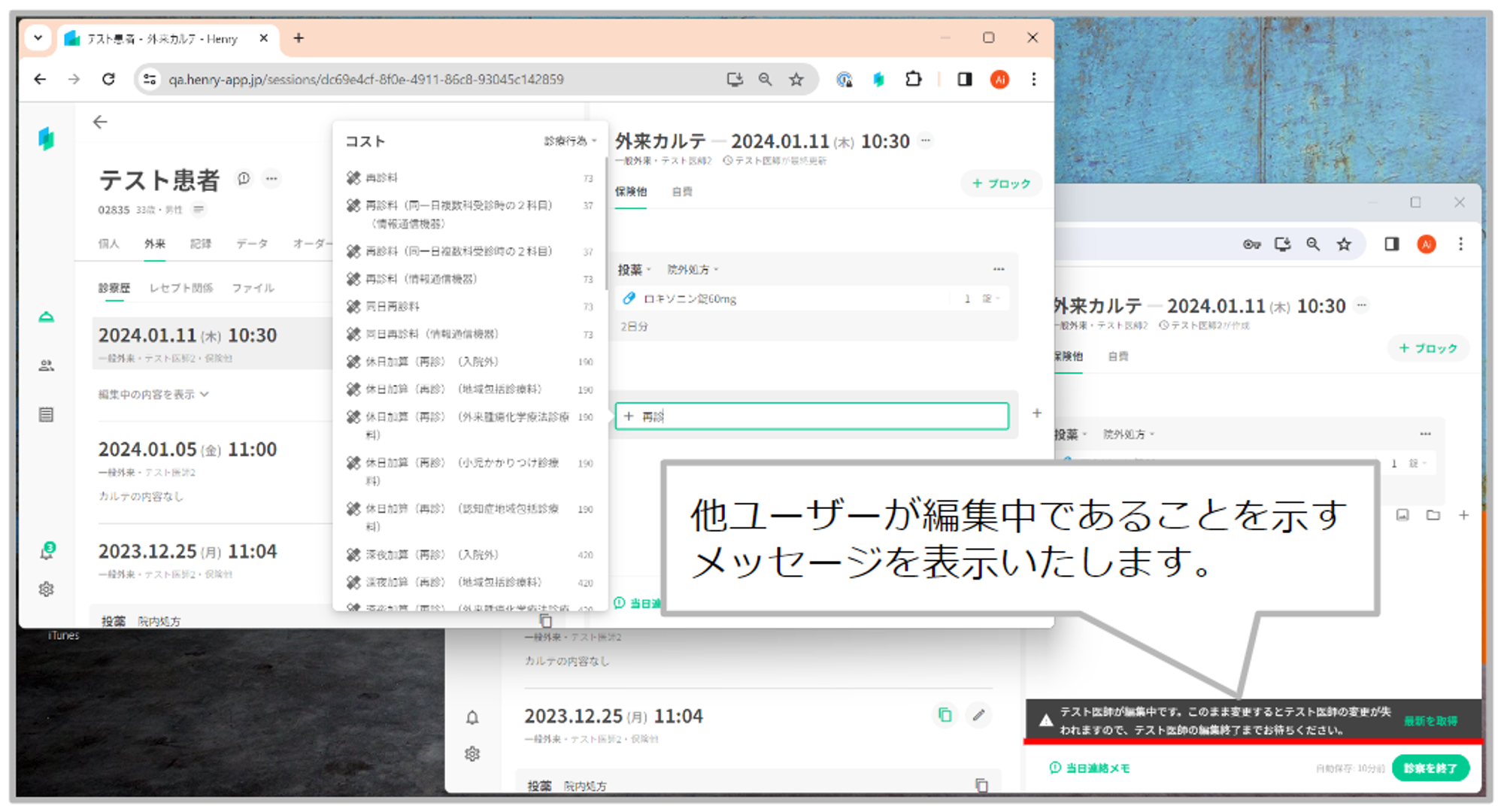
Task: Select 同日再診料 from the cost list
Action: [x=393, y=307]
